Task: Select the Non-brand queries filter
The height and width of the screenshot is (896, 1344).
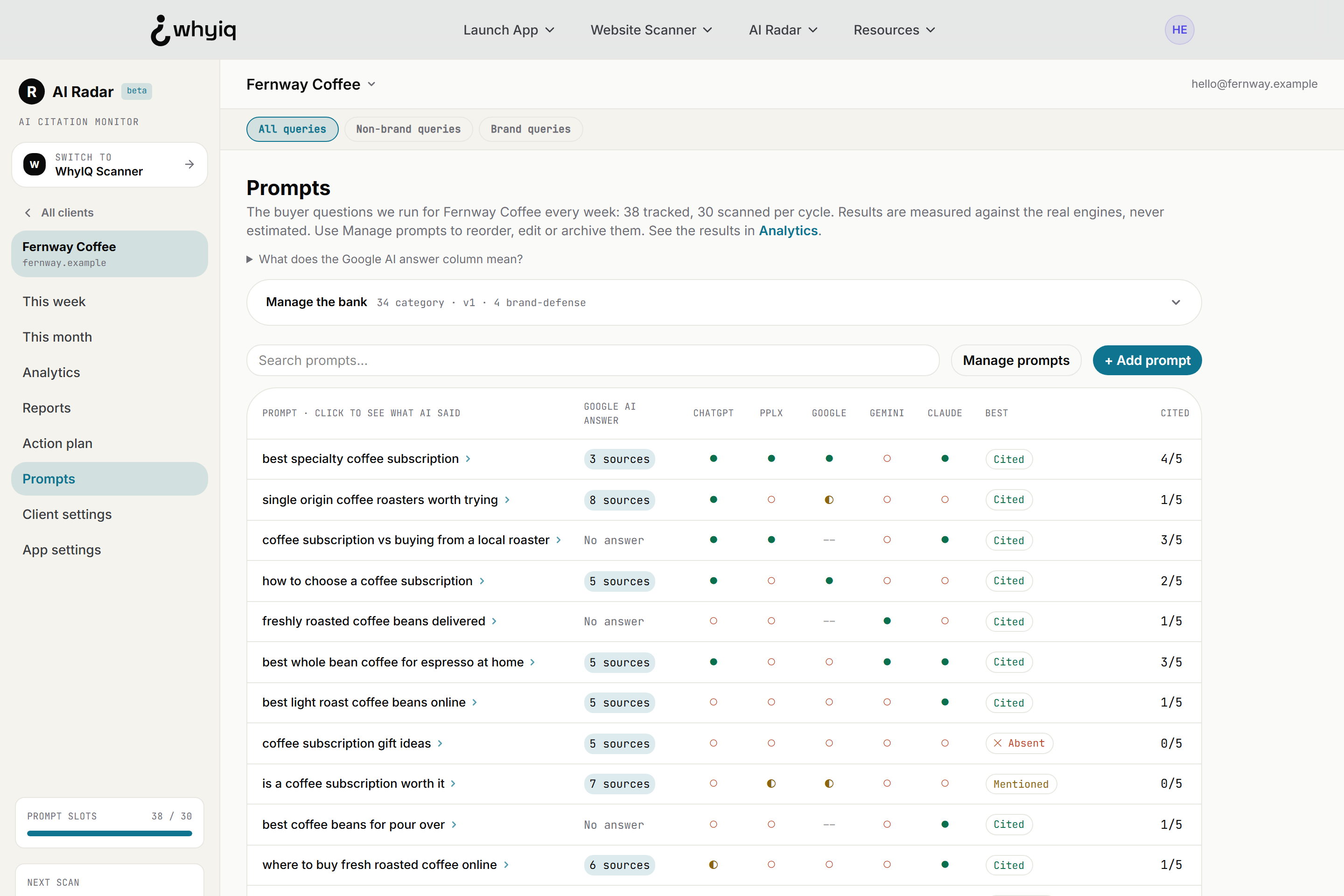Action: click(x=408, y=129)
